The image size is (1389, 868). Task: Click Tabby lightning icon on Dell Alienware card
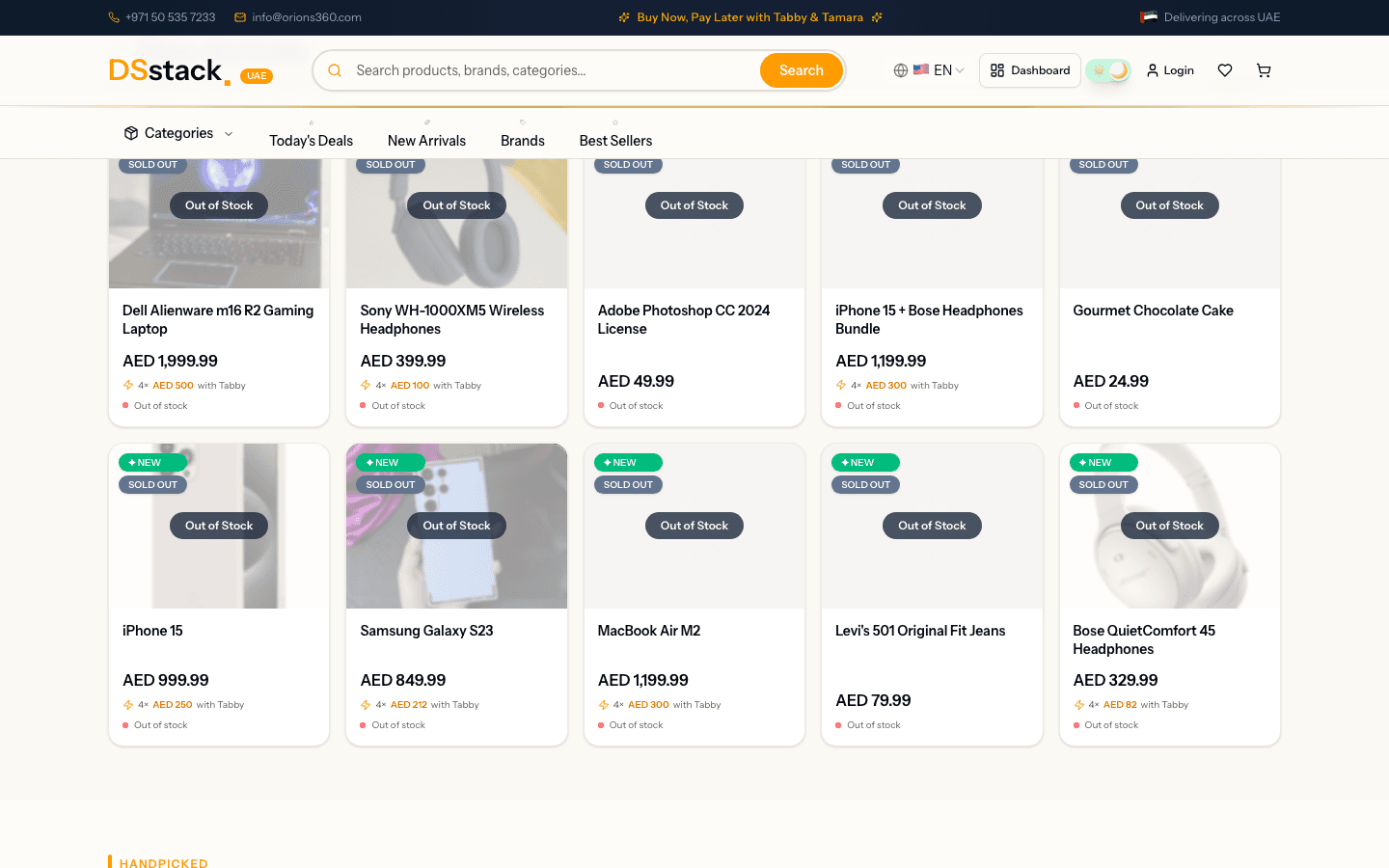click(128, 385)
